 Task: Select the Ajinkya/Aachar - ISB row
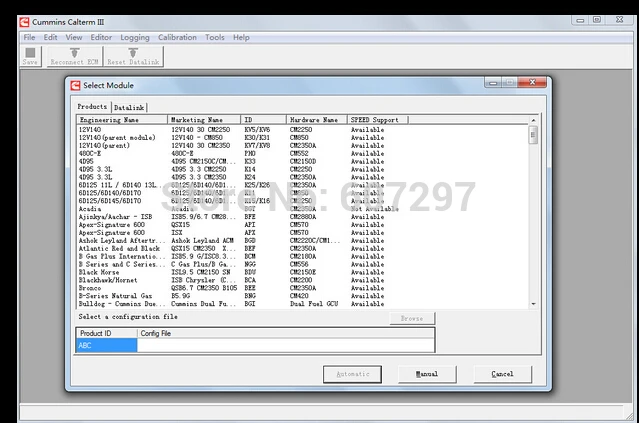point(304,217)
